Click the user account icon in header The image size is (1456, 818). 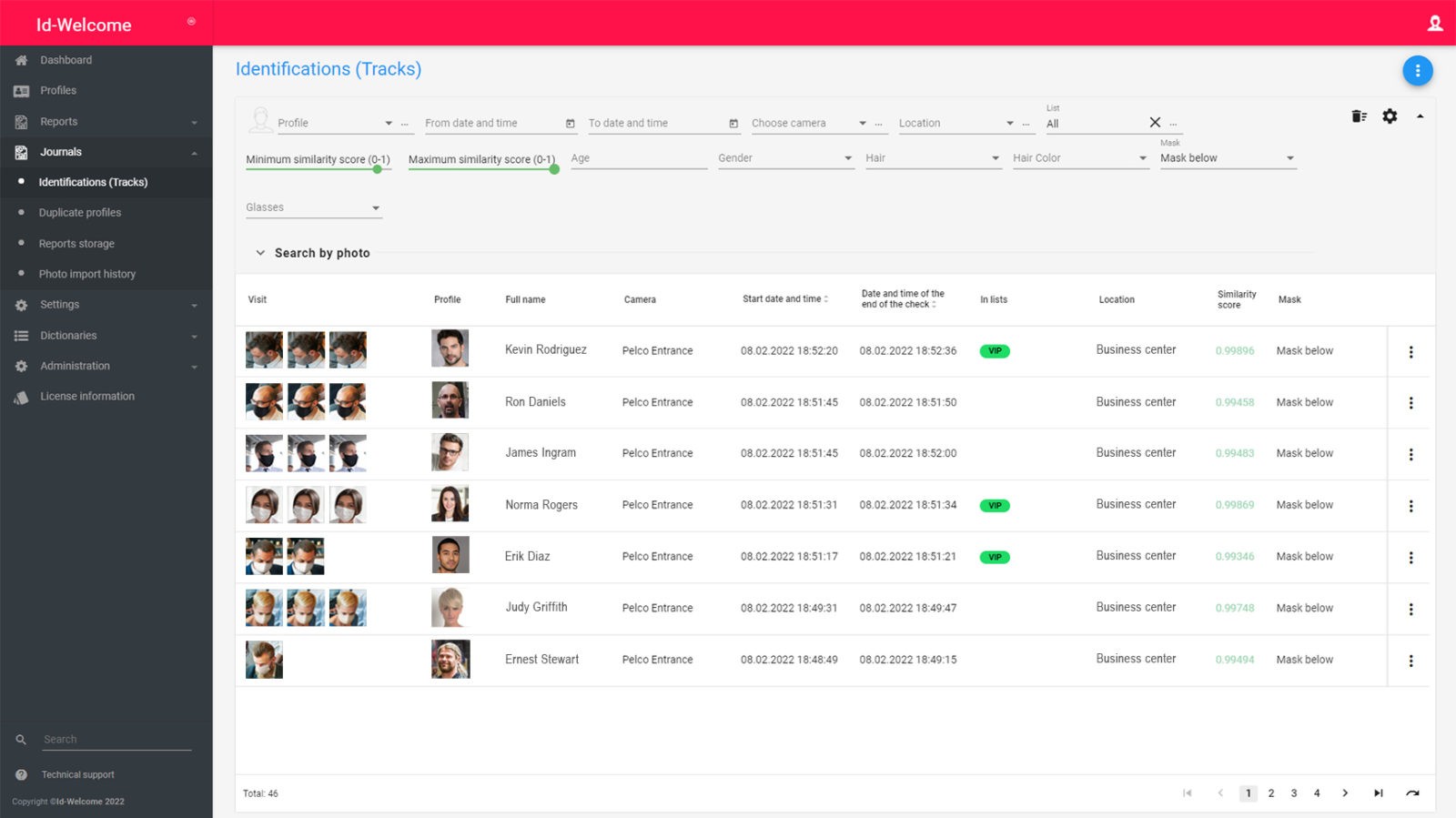click(1435, 24)
